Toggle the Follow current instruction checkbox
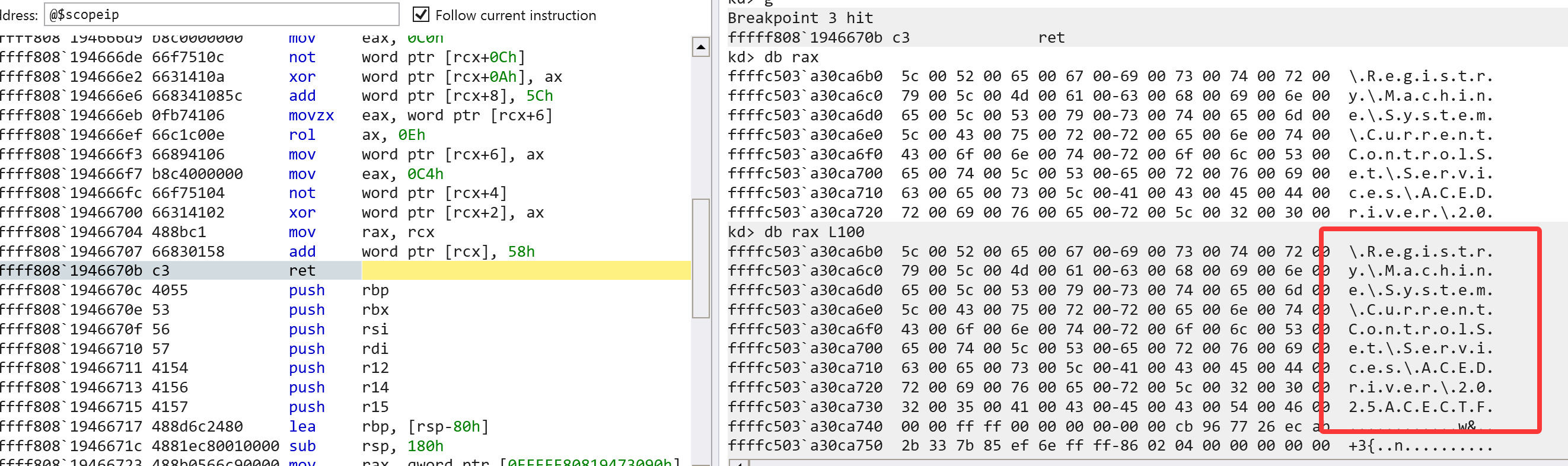The image size is (1568, 466). (x=420, y=15)
